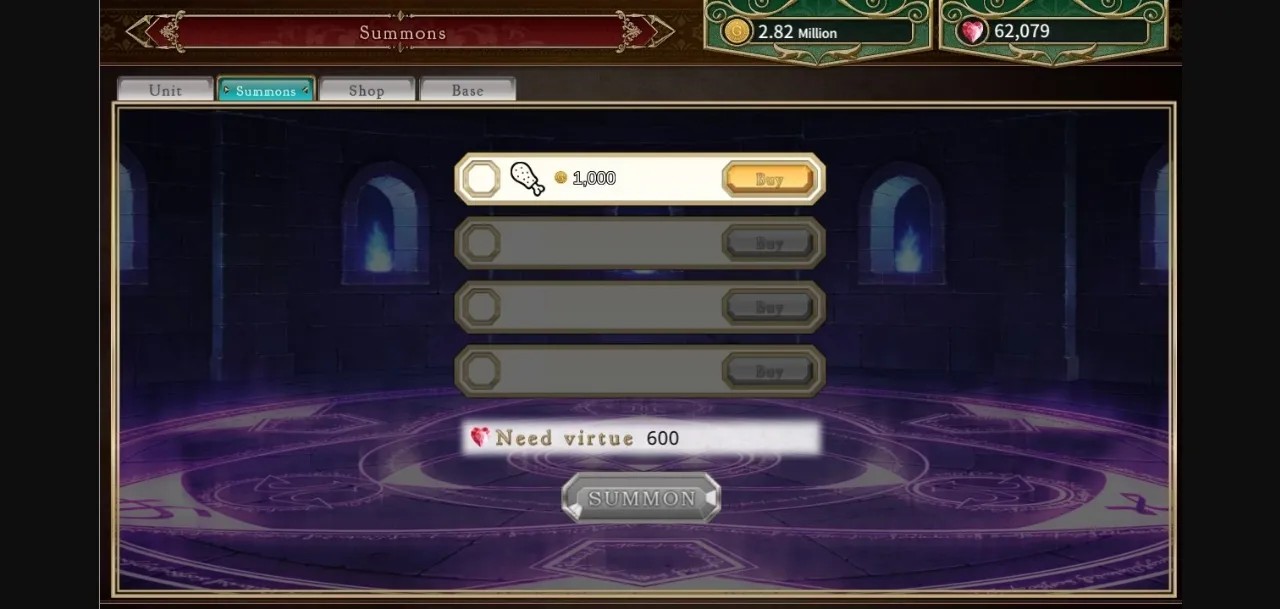Toggle the first offering slot octagon checkbox
This screenshot has width=1280, height=609.
pyautogui.click(x=481, y=179)
